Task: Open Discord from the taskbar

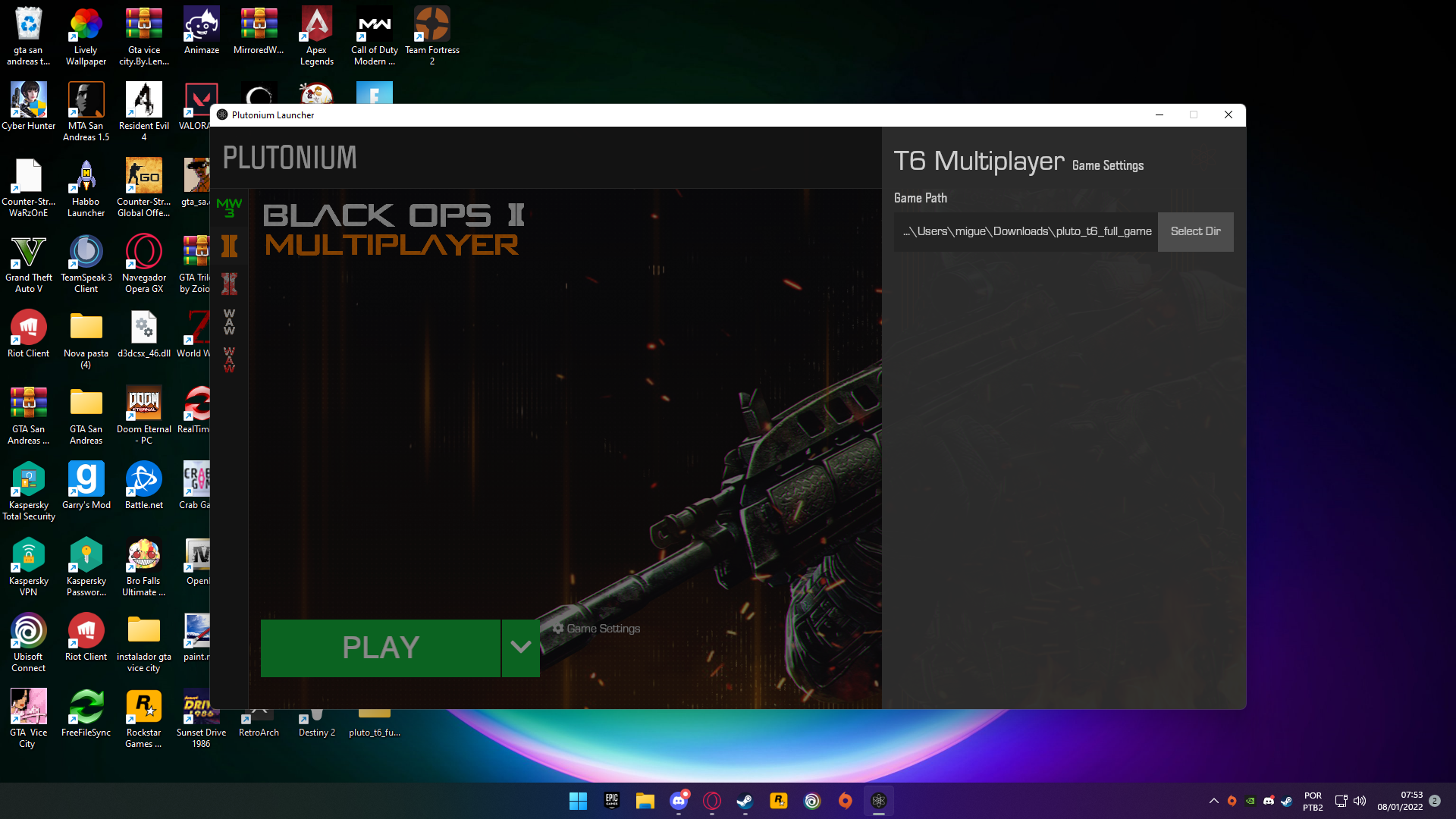Action: click(x=679, y=801)
